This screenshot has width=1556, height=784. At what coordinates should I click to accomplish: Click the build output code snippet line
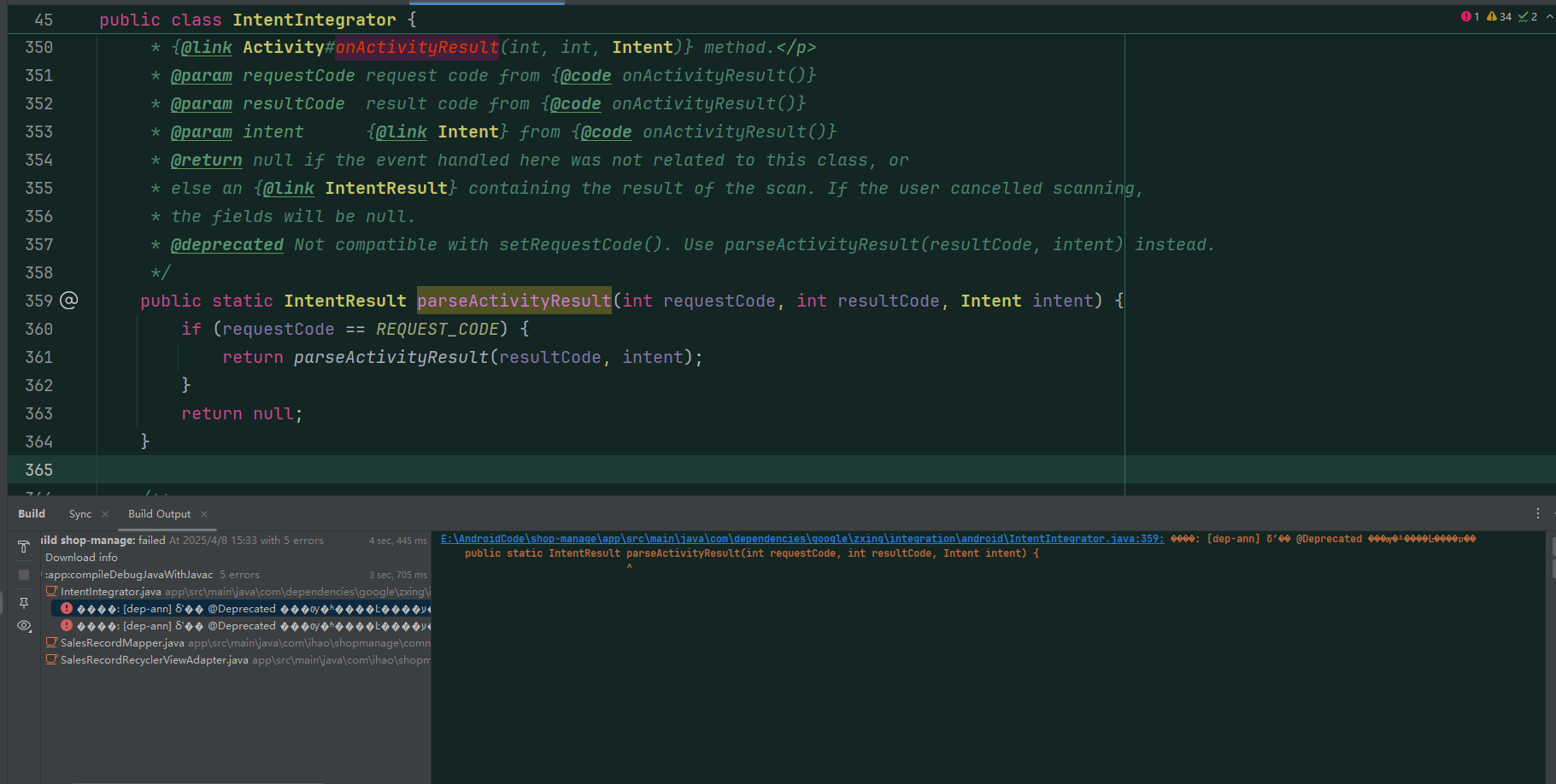(752, 553)
